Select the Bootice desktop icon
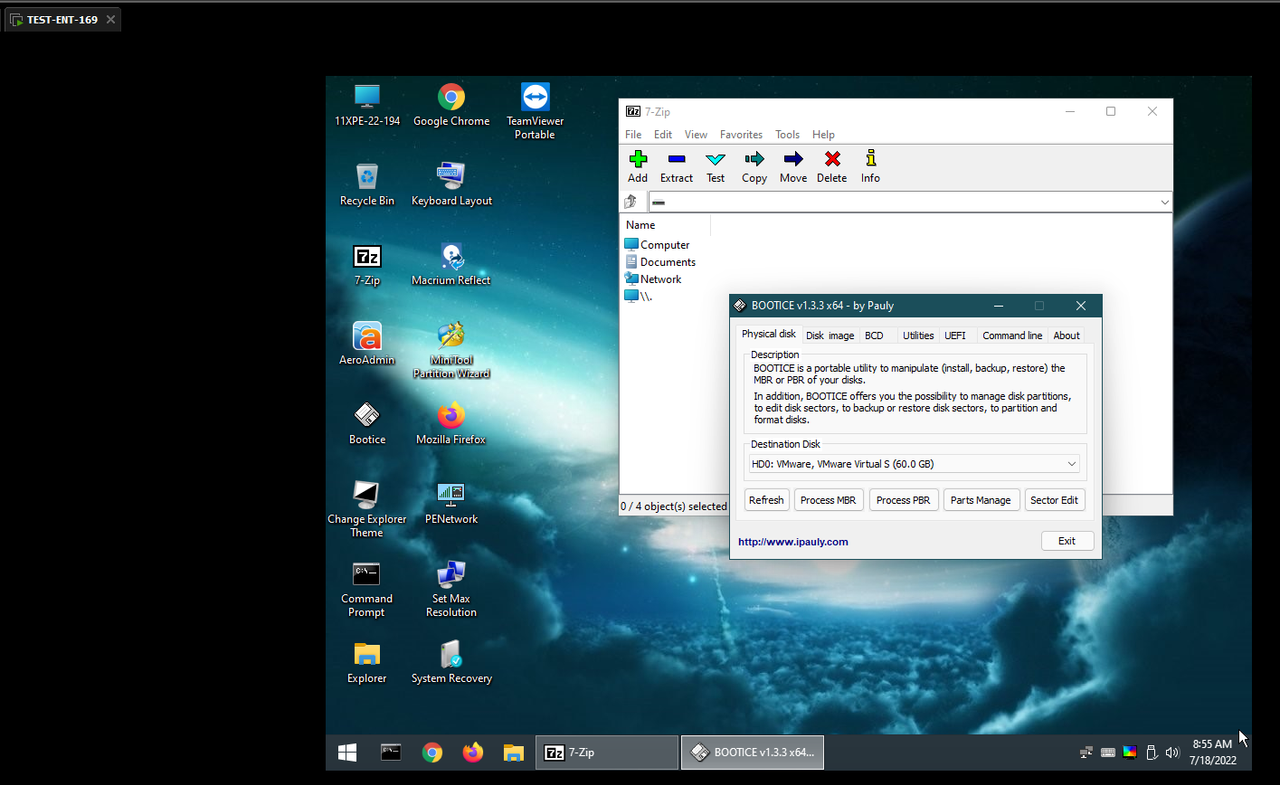This screenshot has height=785, width=1280. pyautogui.click(x=367, y=423)
